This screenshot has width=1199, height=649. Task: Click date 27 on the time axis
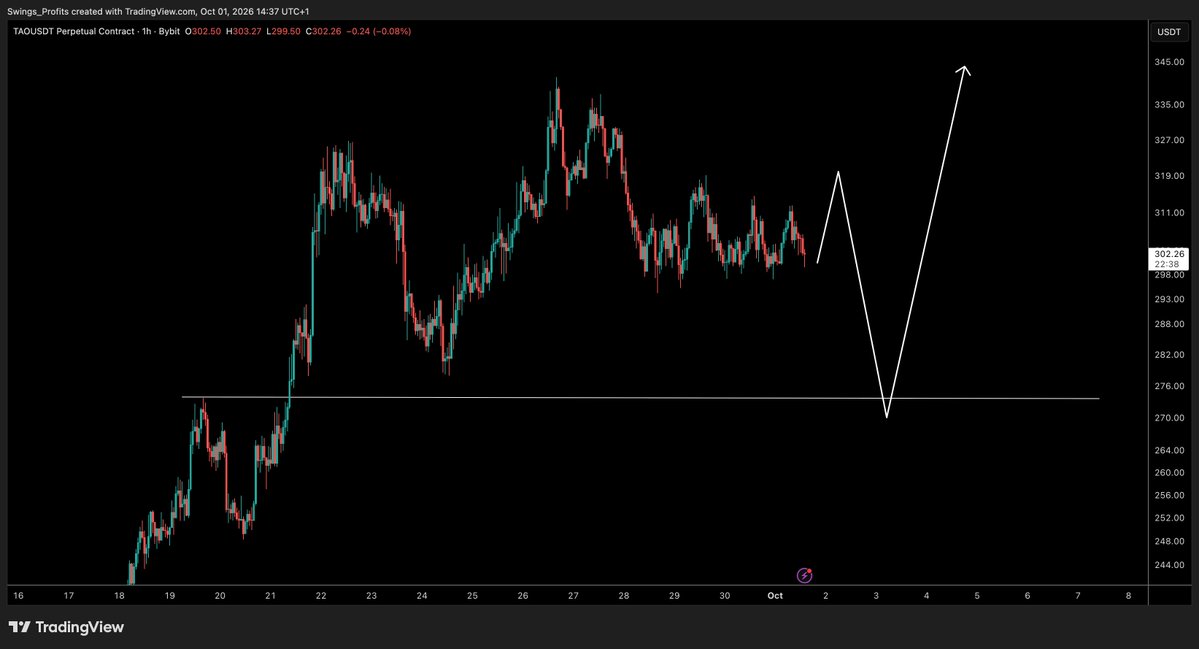[x=574, y=595]
